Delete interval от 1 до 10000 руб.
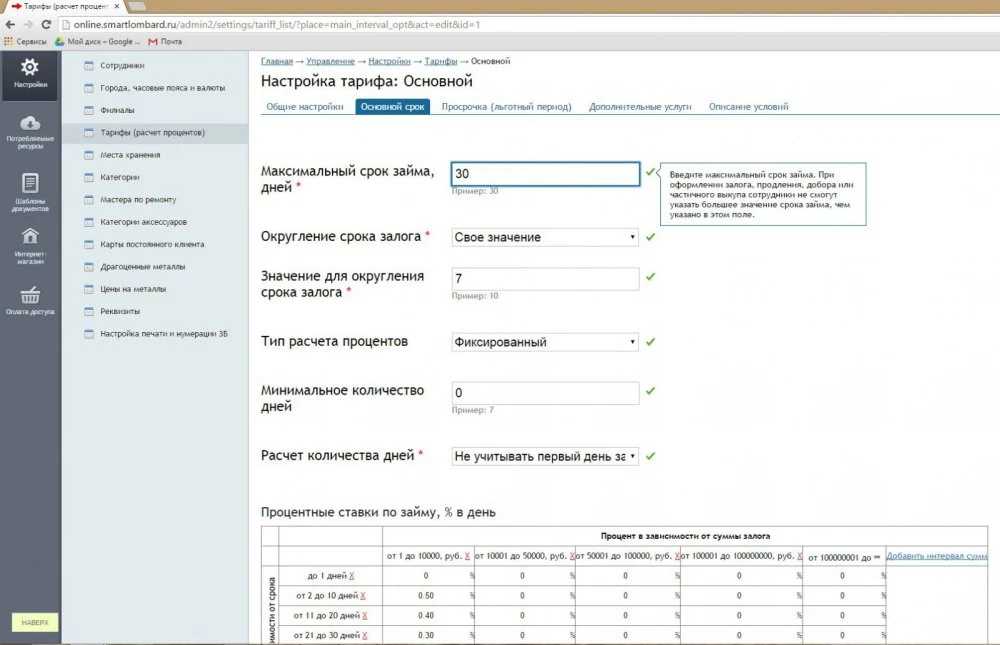This screenshot has width=1000, height=645. (467, 556)
